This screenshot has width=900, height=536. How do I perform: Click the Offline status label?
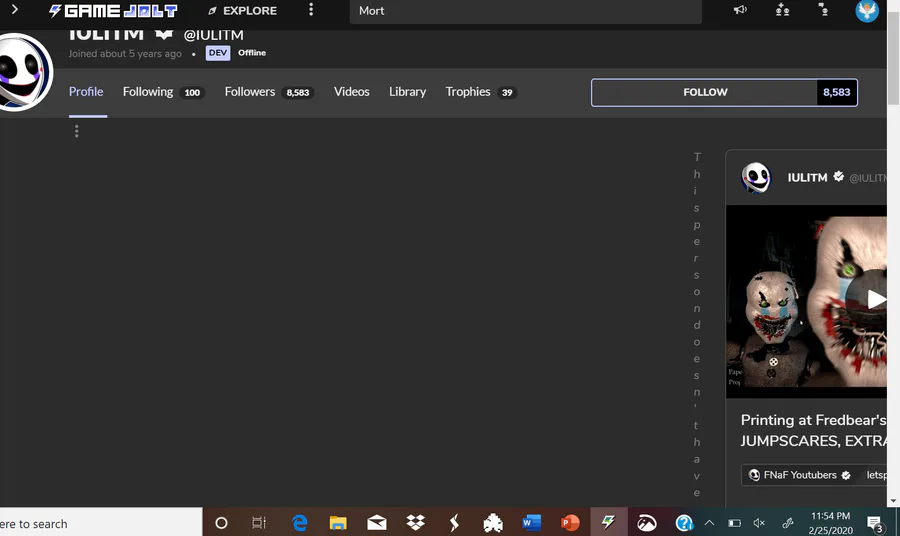pos(252,53)
